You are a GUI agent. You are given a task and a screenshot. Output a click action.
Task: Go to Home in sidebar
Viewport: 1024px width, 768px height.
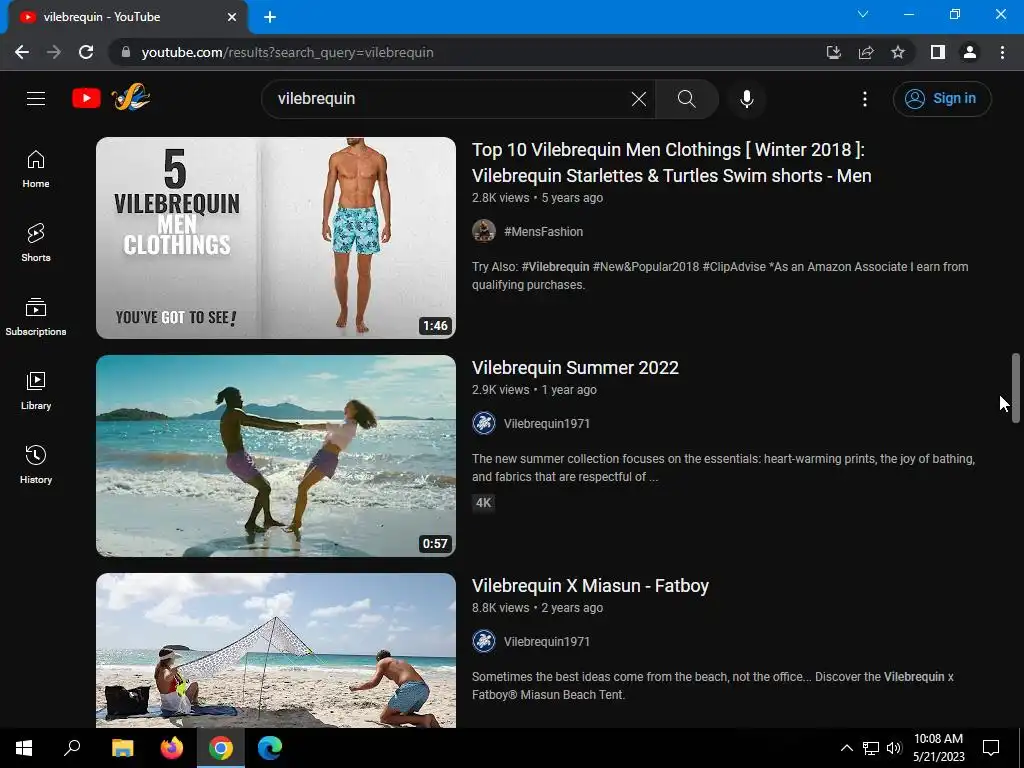[36, 169]
